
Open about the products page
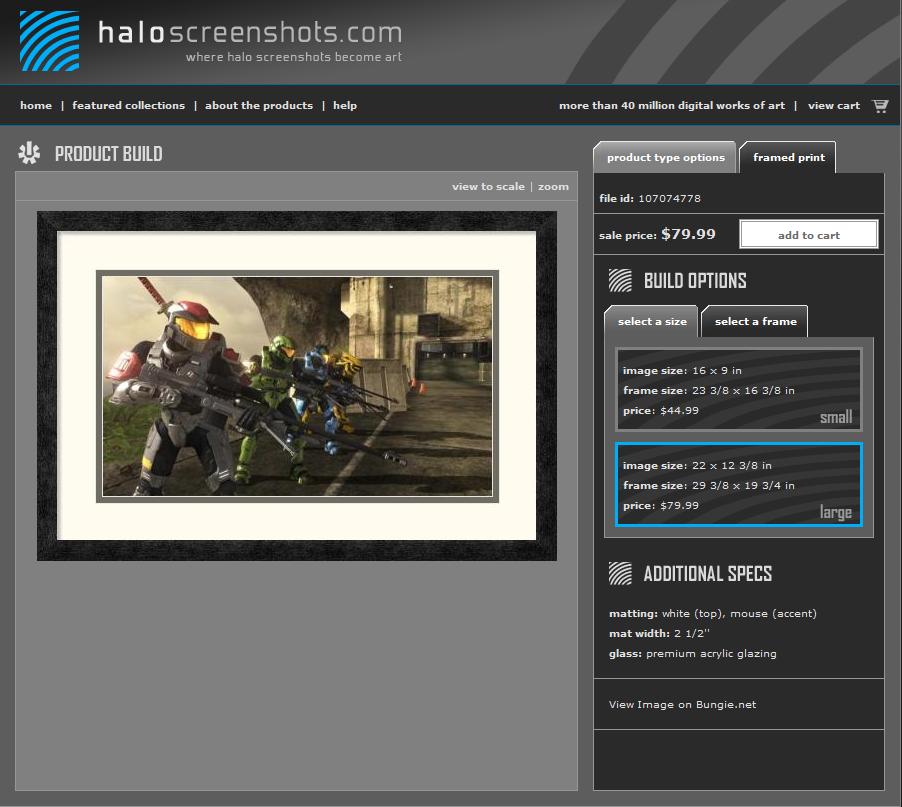[259, 105]
